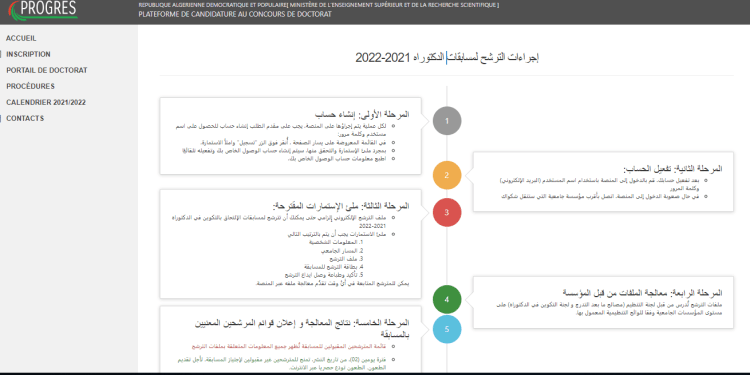Screen dimensions: 750x375
Task: Click the fourth-stage card heading 'المرحلة الرابعة'
Action: pyautogui.click(x=642, y=293)
